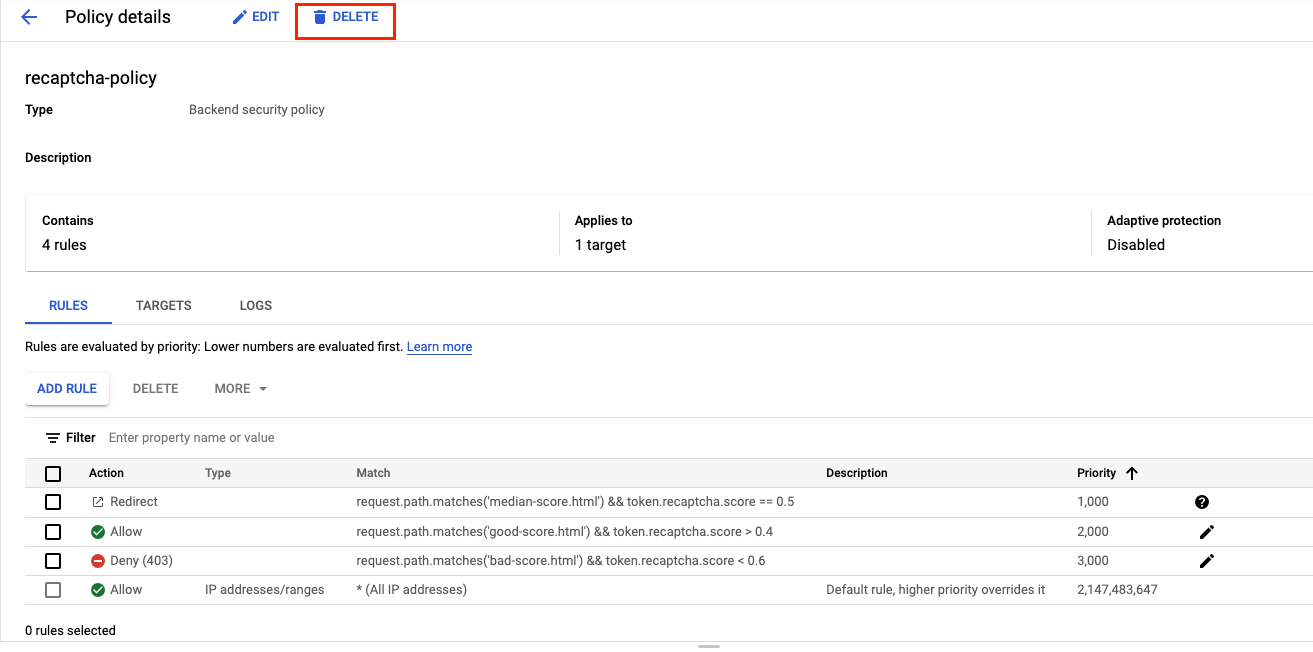The width and height of the screenshot is (1313, 652).
Task: Select the RULES tab
Action: [x=68, y=306]
